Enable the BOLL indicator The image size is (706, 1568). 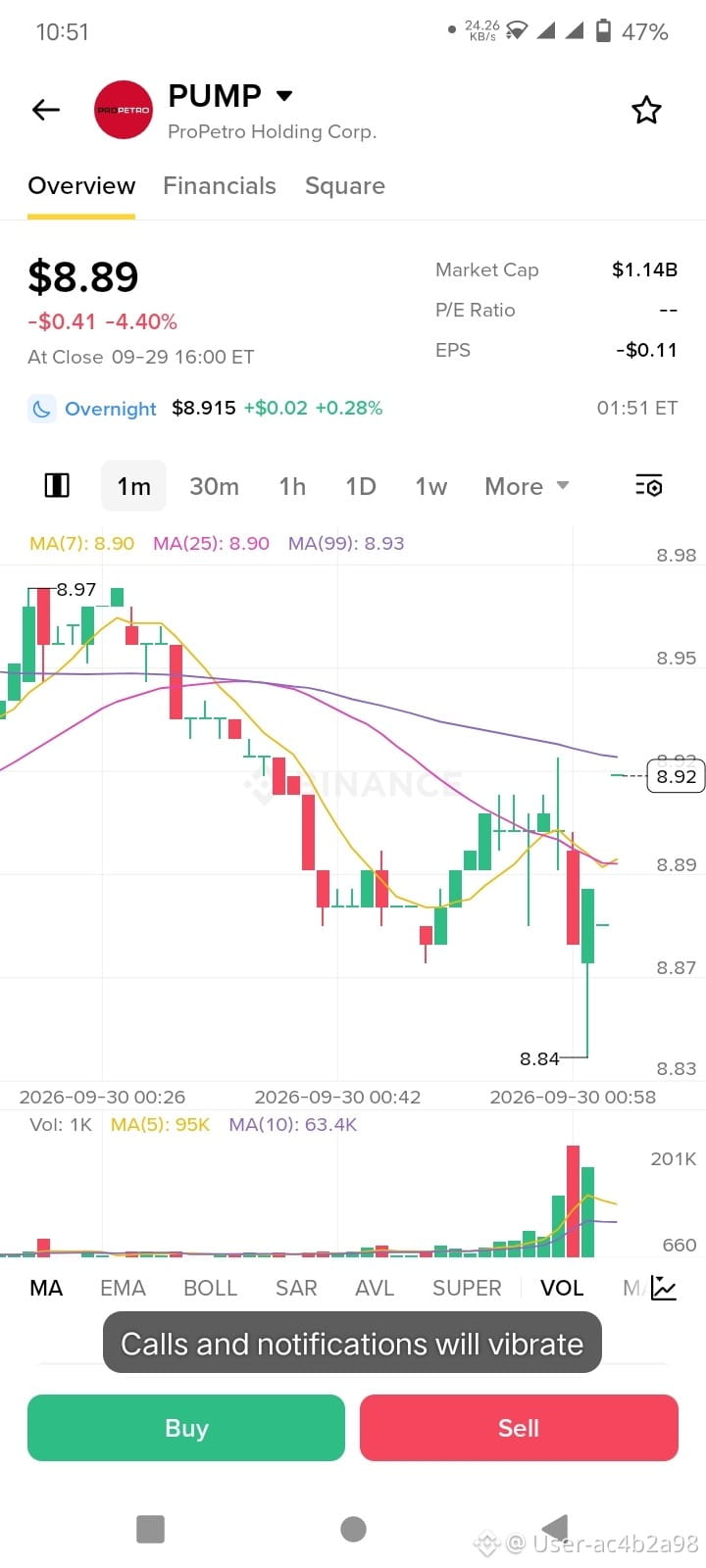[x=210, y=1288]
